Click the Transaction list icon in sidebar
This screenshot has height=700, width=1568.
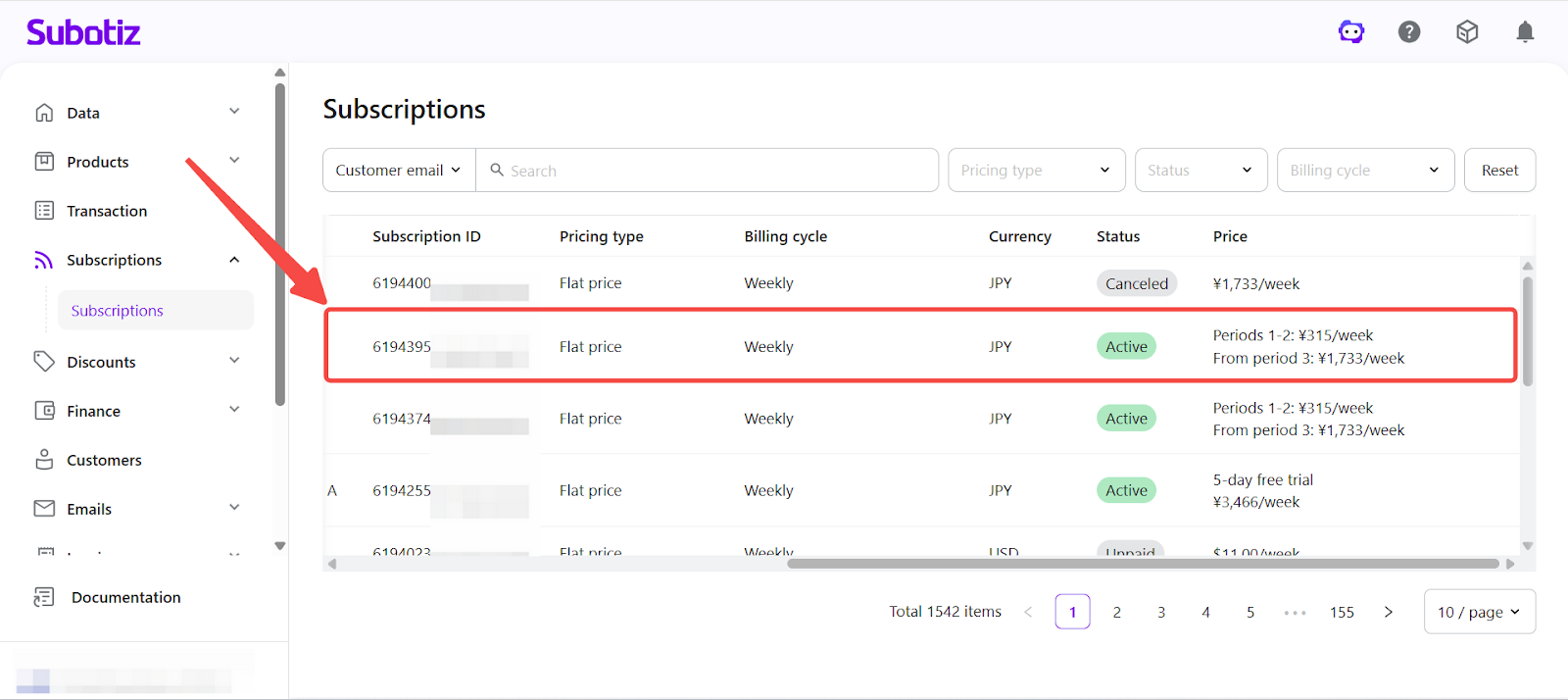(x=44, y=211)
